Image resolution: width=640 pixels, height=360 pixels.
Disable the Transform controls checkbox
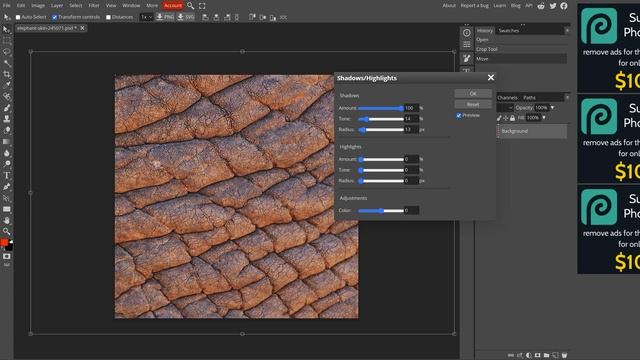coord(54,17)
